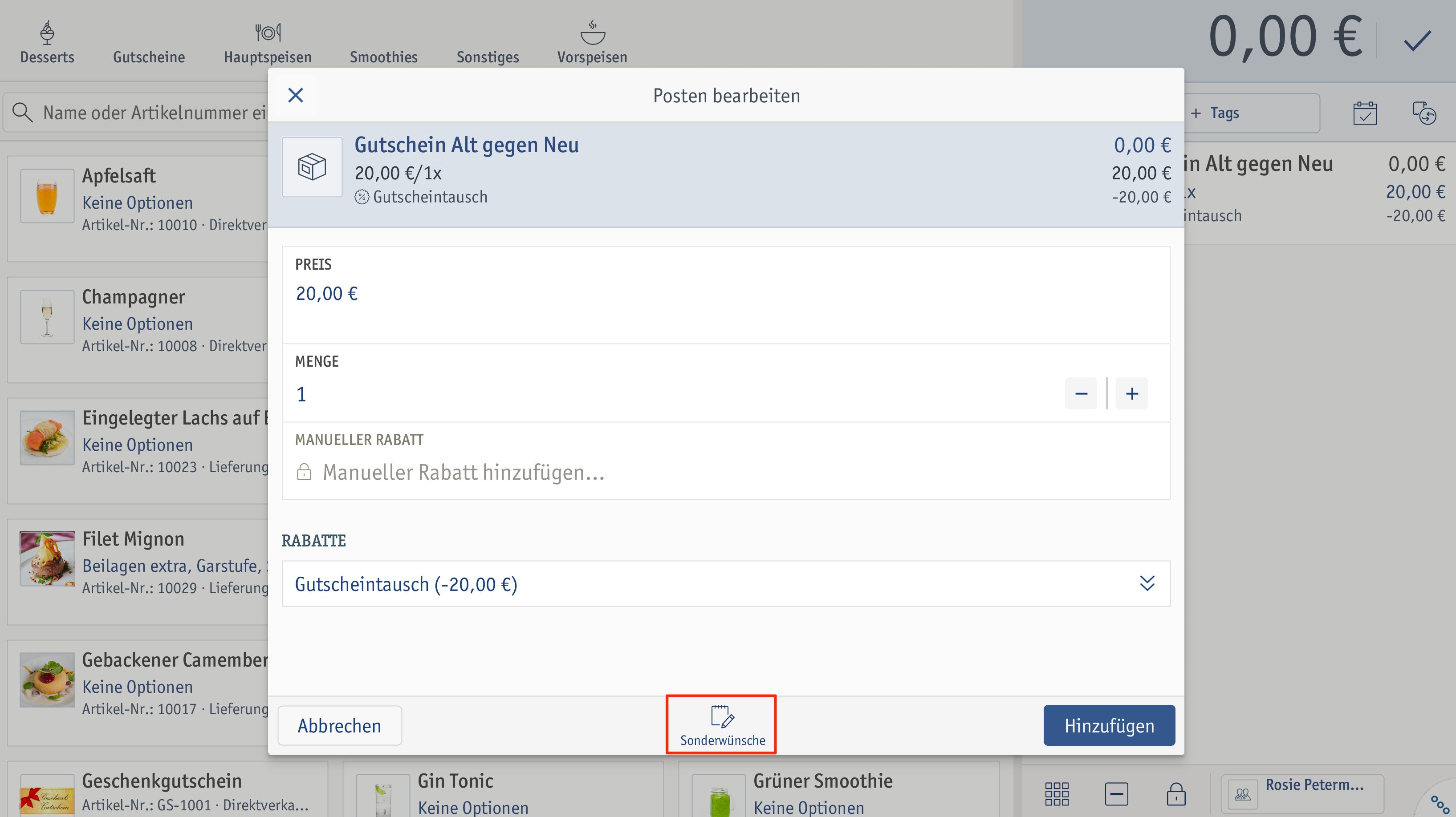This screenshot has width=1456, height=817.
Task: Select Geschenkgutschein product
Action: click(x=167, y=789)
